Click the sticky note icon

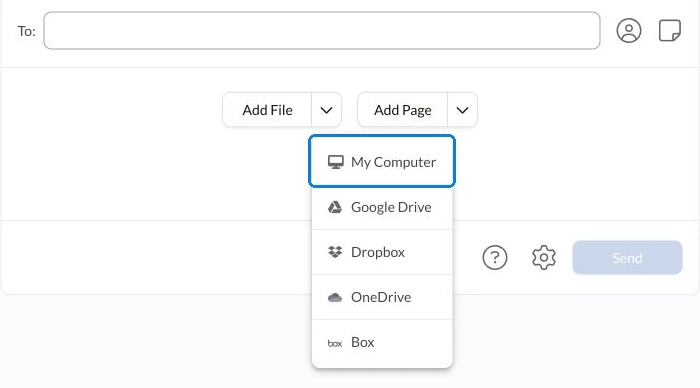click(670, 30)
